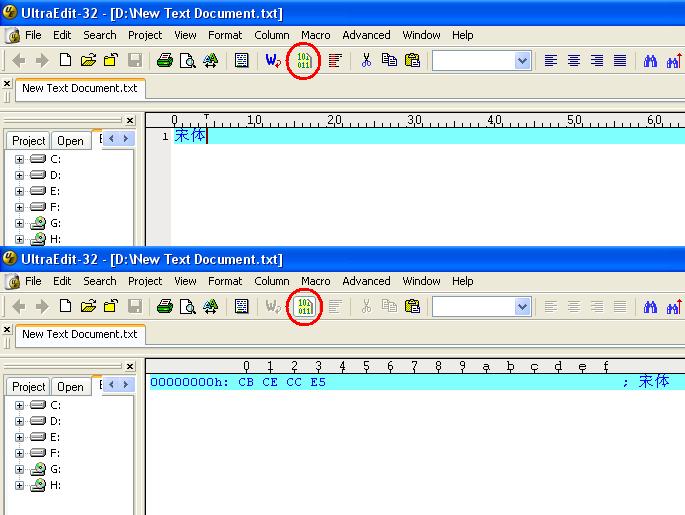Close the file tree panel in upper window
685x515 pixels.
point(130,120)
